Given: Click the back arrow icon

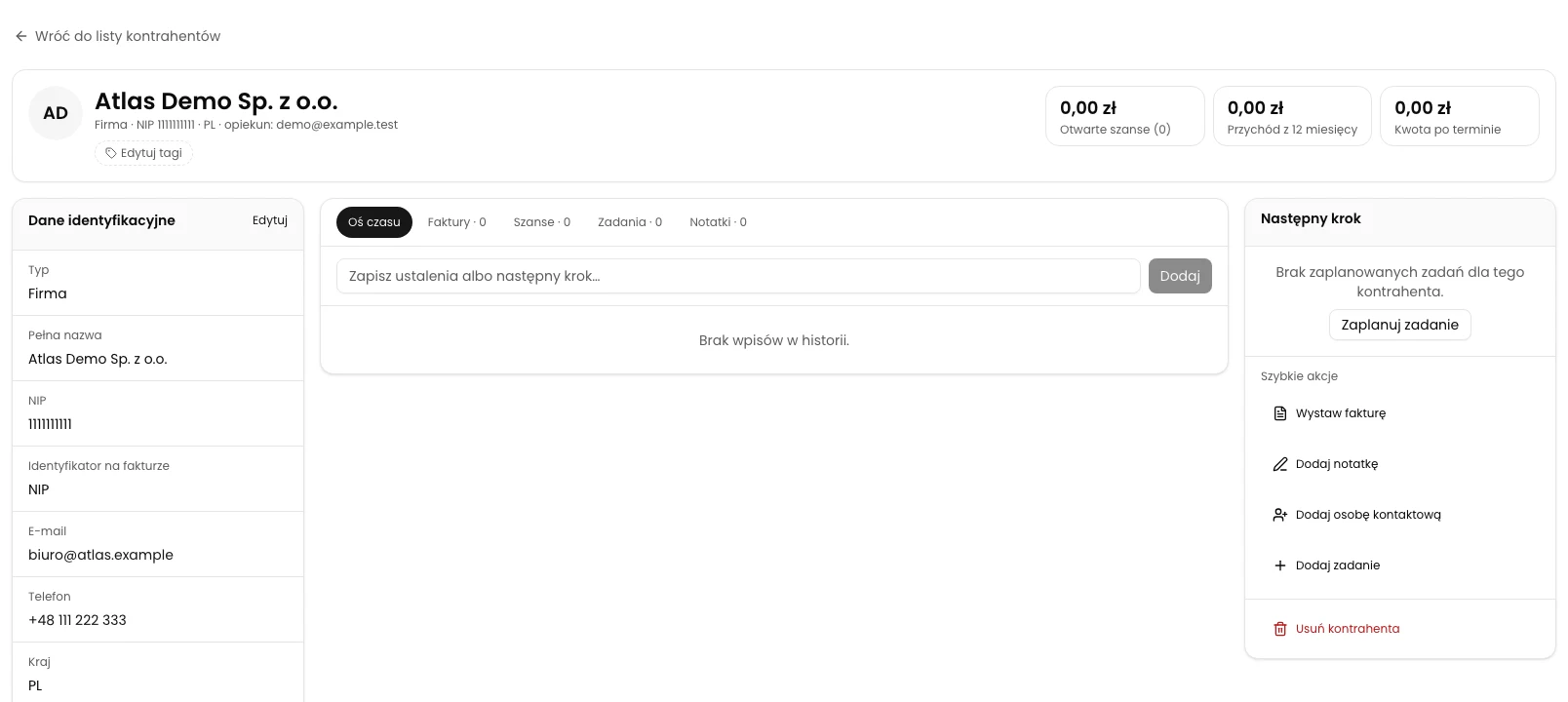Looking at the screenshot, I should point(21,36).
